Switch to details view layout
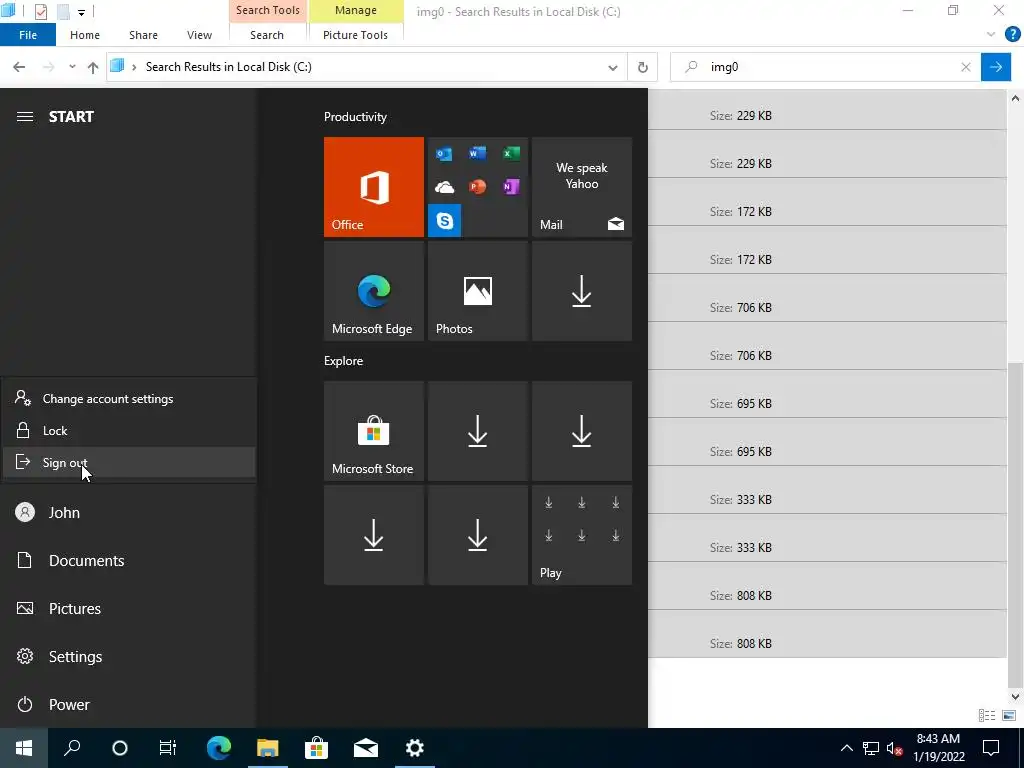 [987, 716]
